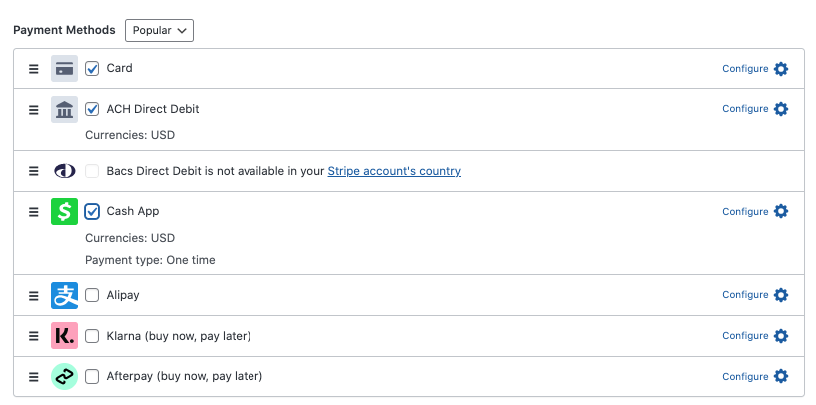Click the Klarna gear icon

click(x=781, y=336)
